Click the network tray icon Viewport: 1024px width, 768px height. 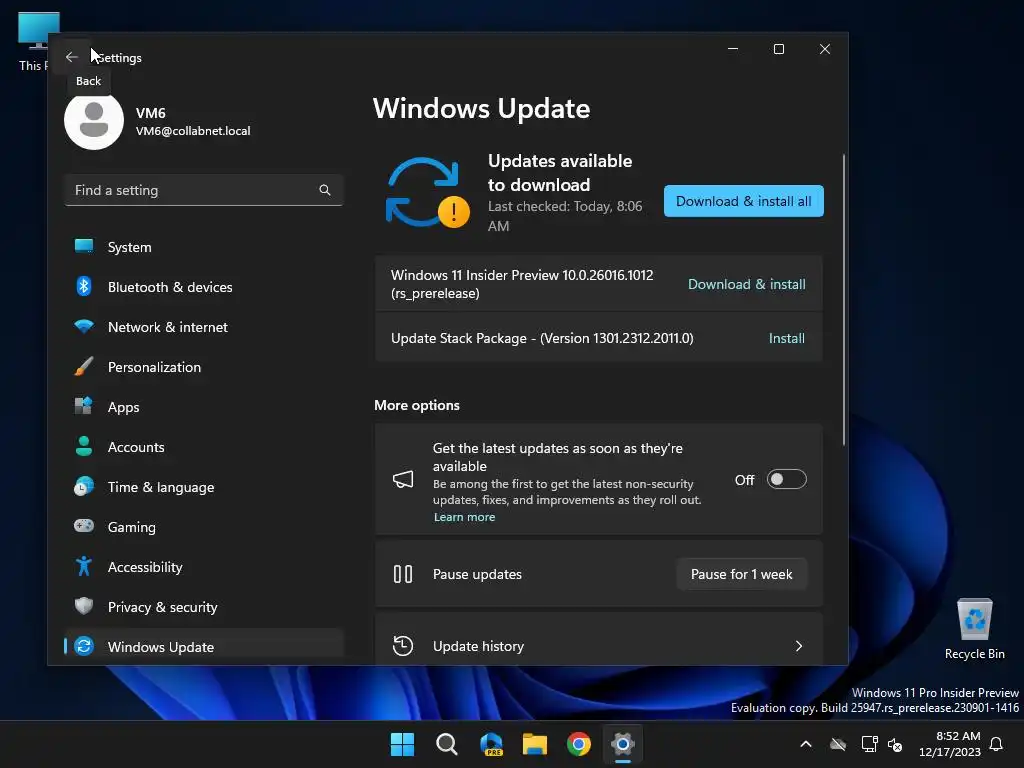[869, 744]
